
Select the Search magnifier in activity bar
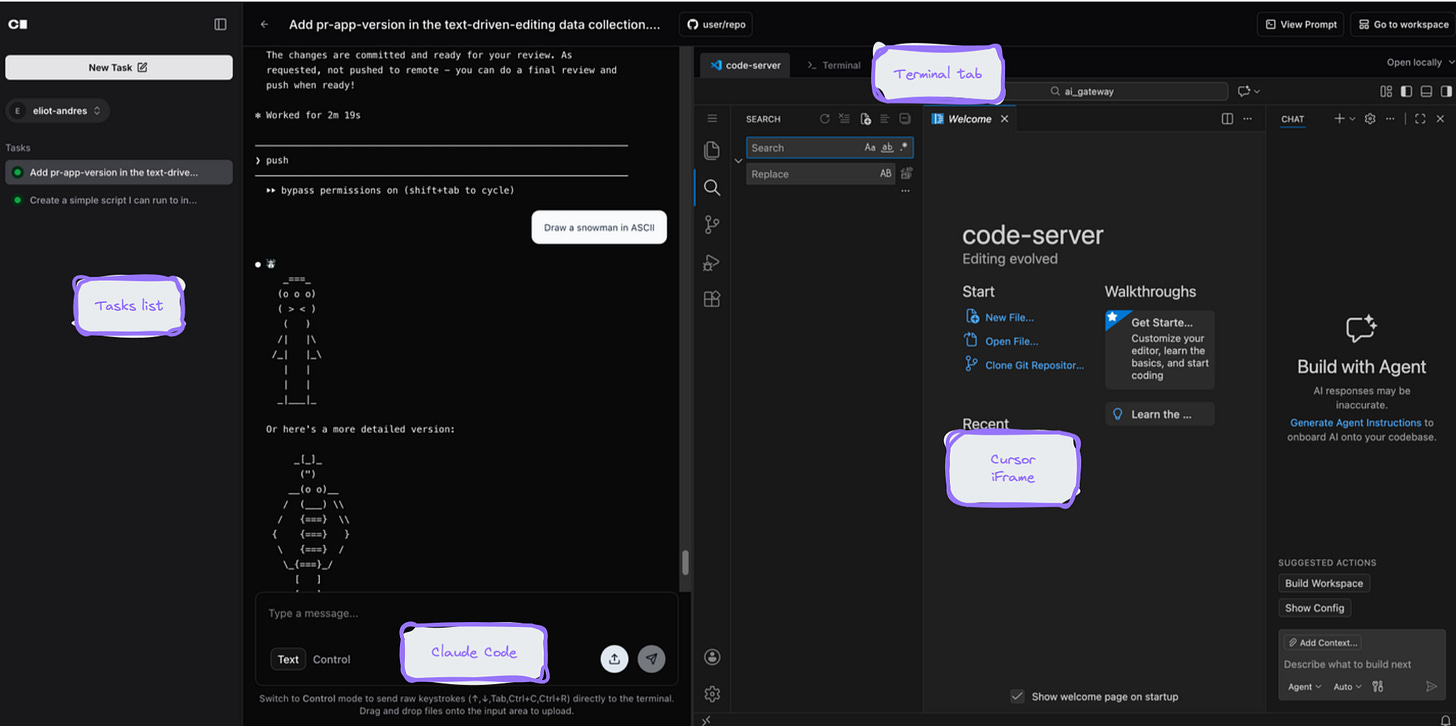pyautogui.click(x=712, y=187)
